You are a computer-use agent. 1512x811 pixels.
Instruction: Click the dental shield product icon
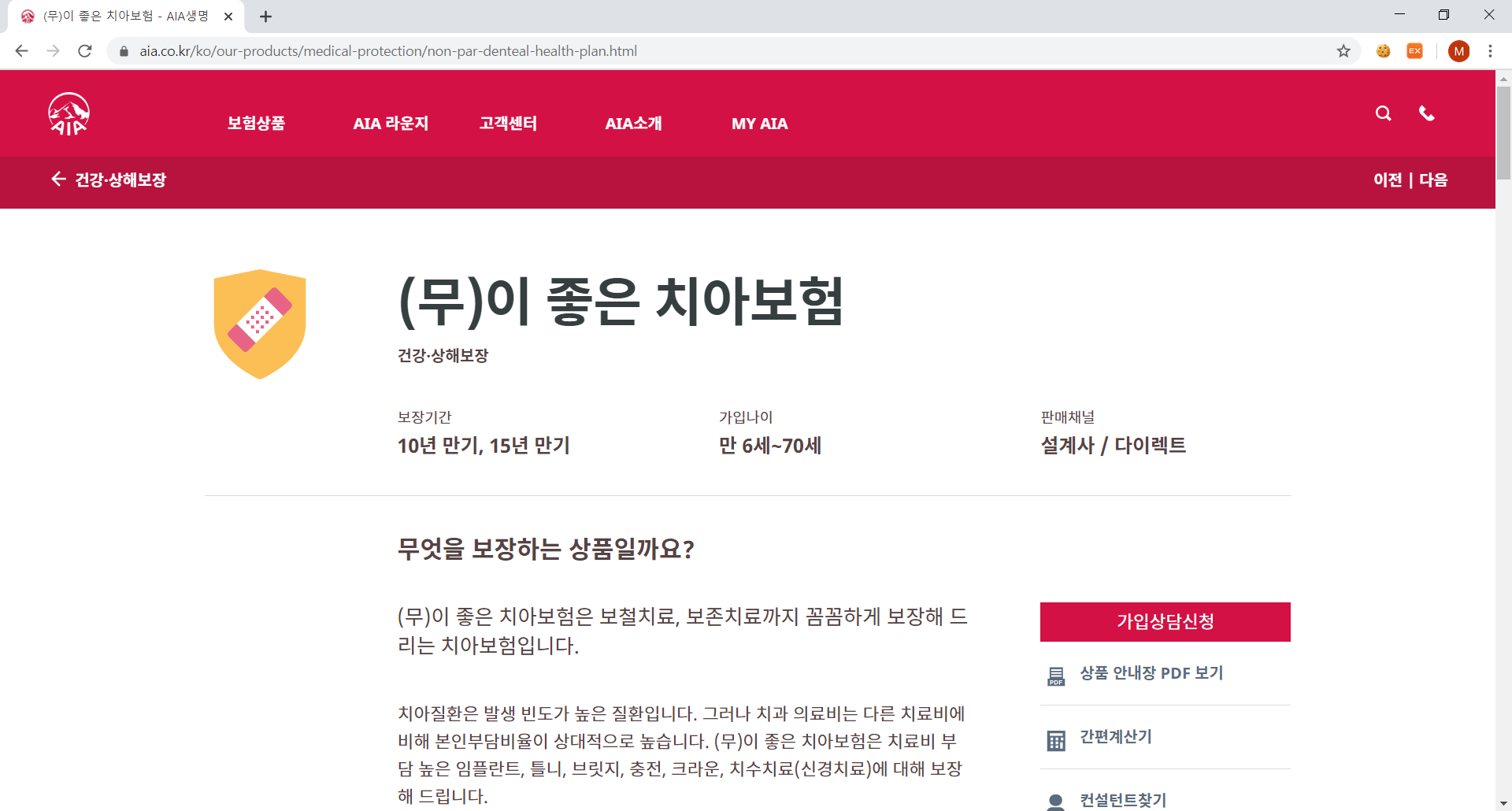pos(260,324)
